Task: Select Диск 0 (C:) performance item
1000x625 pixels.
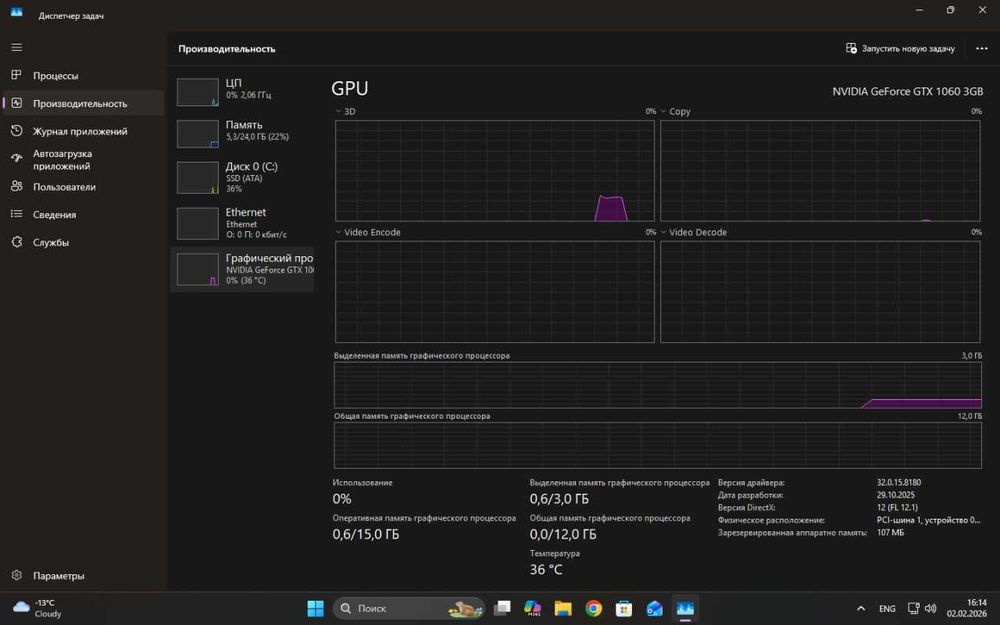Action: point(242,177)
